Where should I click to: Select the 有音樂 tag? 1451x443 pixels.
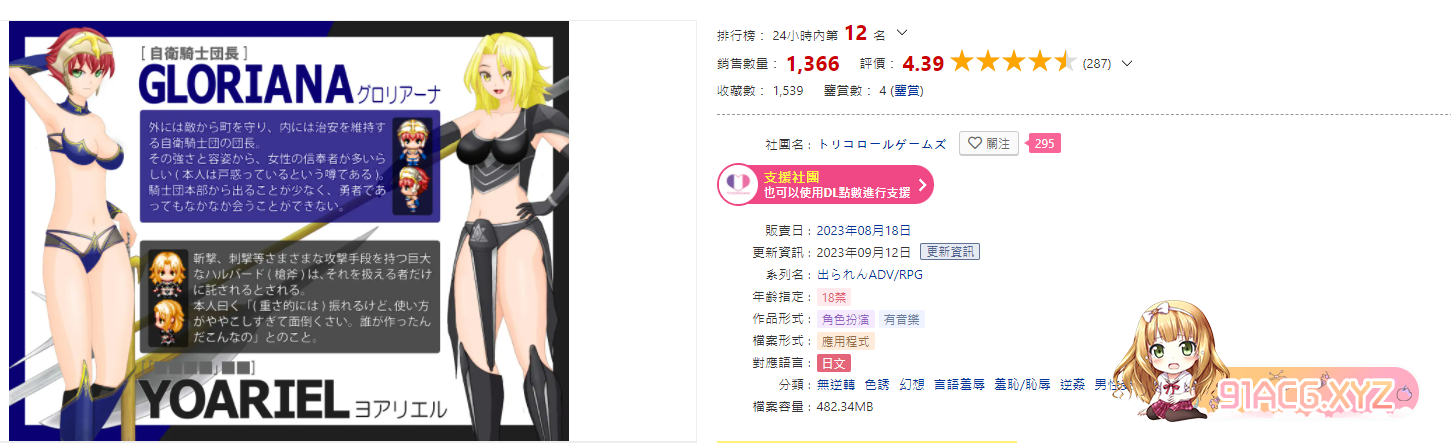[x=902, y=320]
